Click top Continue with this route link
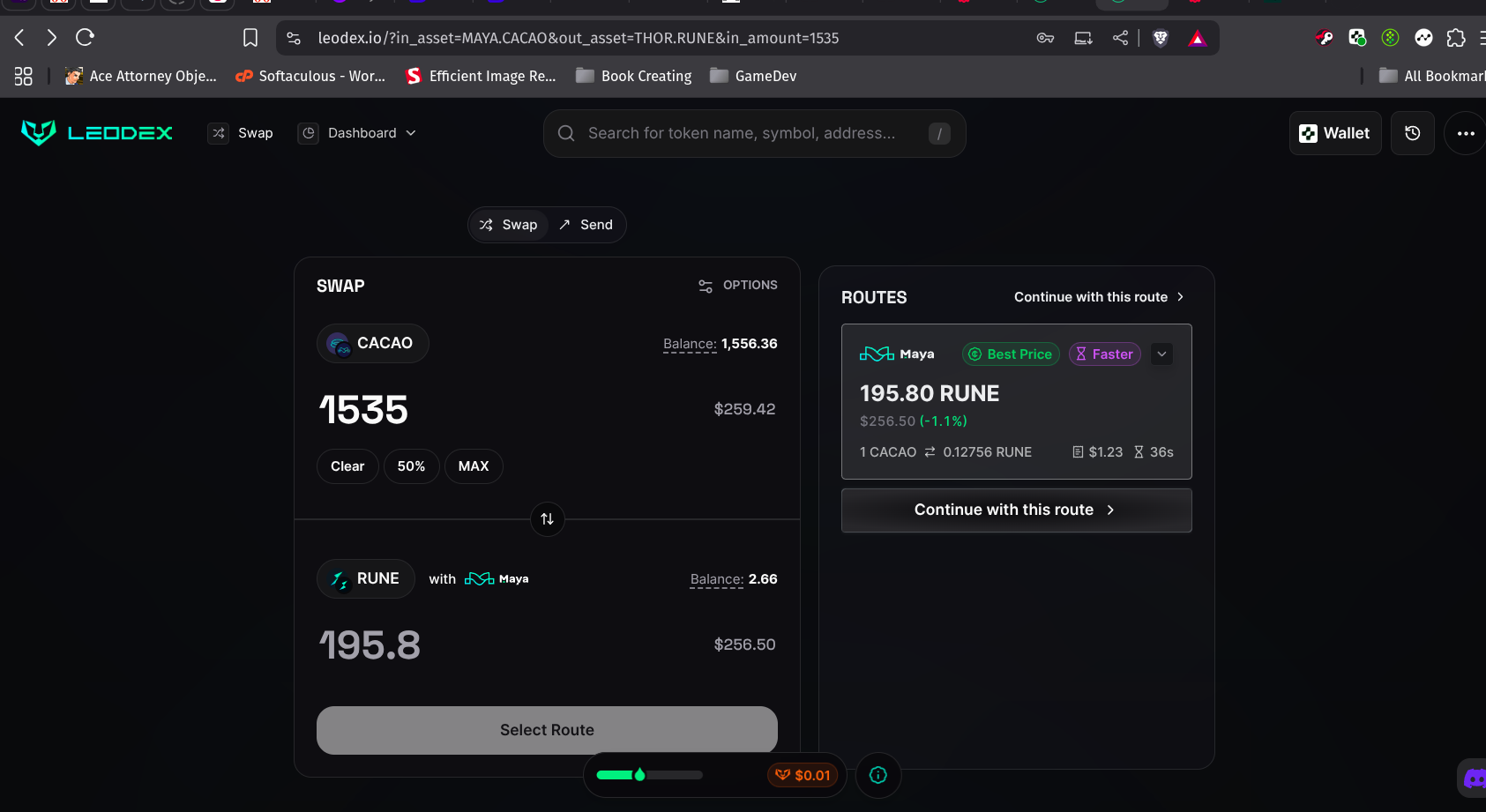Viewport: 1486px width, 812px height. tap(1099, 297)
